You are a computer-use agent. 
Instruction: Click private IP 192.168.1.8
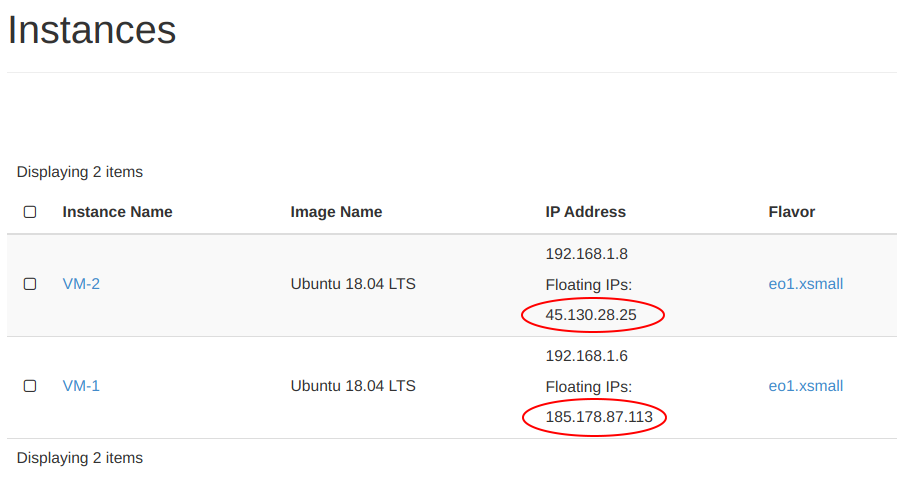click(586, 254)
